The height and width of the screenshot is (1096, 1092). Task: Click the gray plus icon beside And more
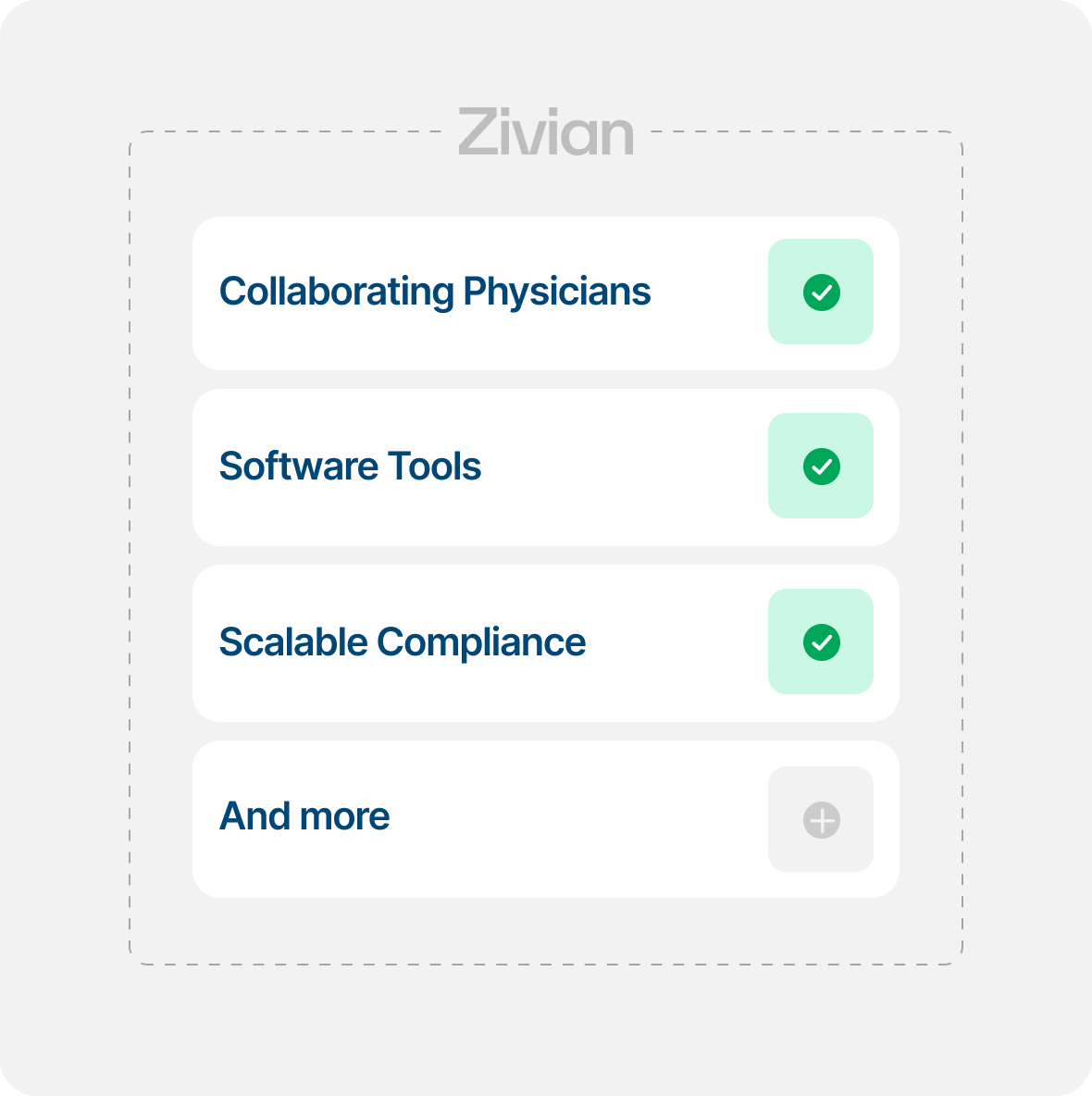(821, 820)
